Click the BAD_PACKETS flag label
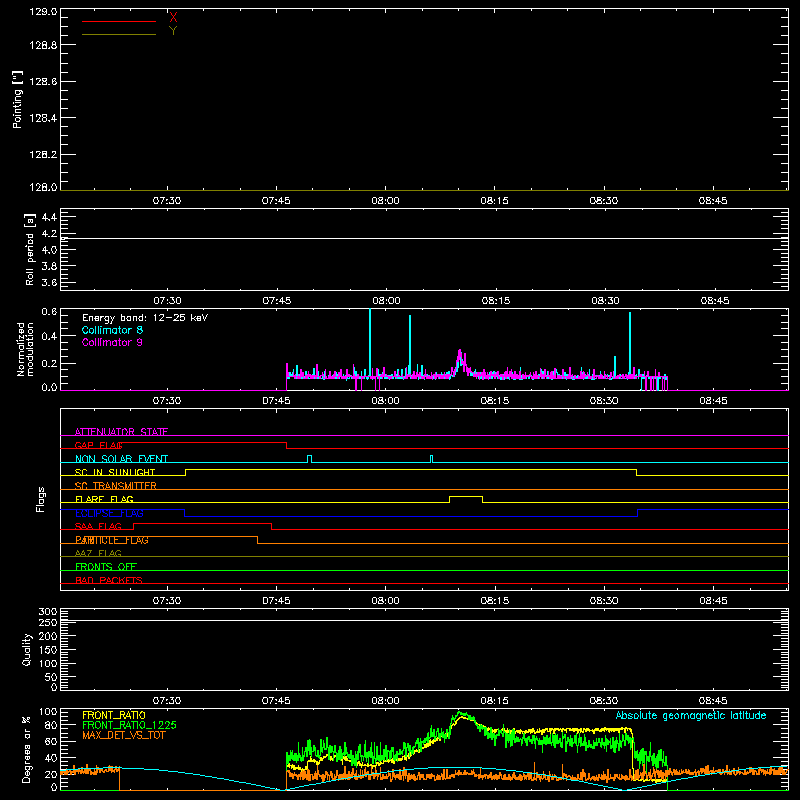Viewport: 800px width, 800px height. click(109, 580)
